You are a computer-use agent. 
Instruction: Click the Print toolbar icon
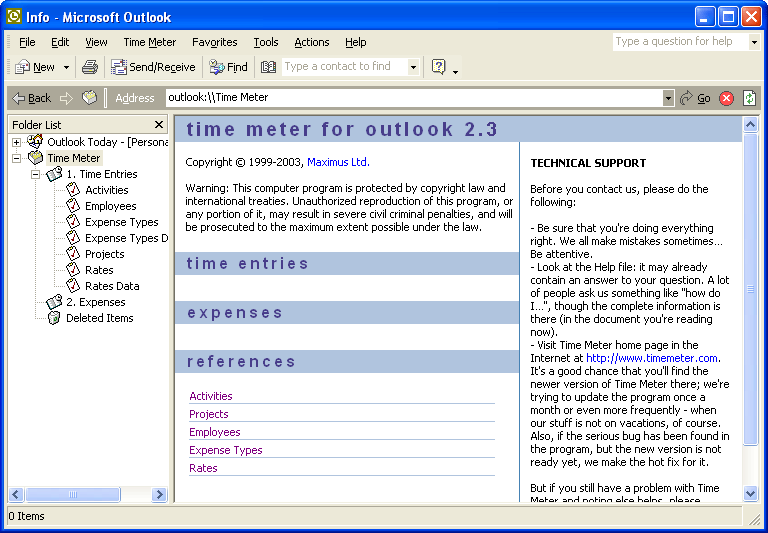click(x=90, y=67)
